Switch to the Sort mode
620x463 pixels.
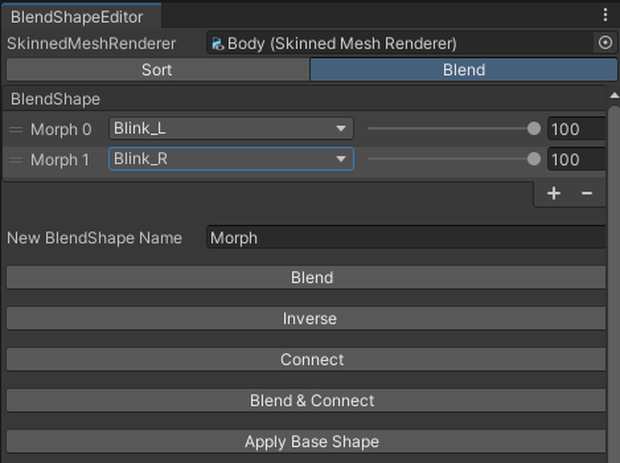[157, 70]
